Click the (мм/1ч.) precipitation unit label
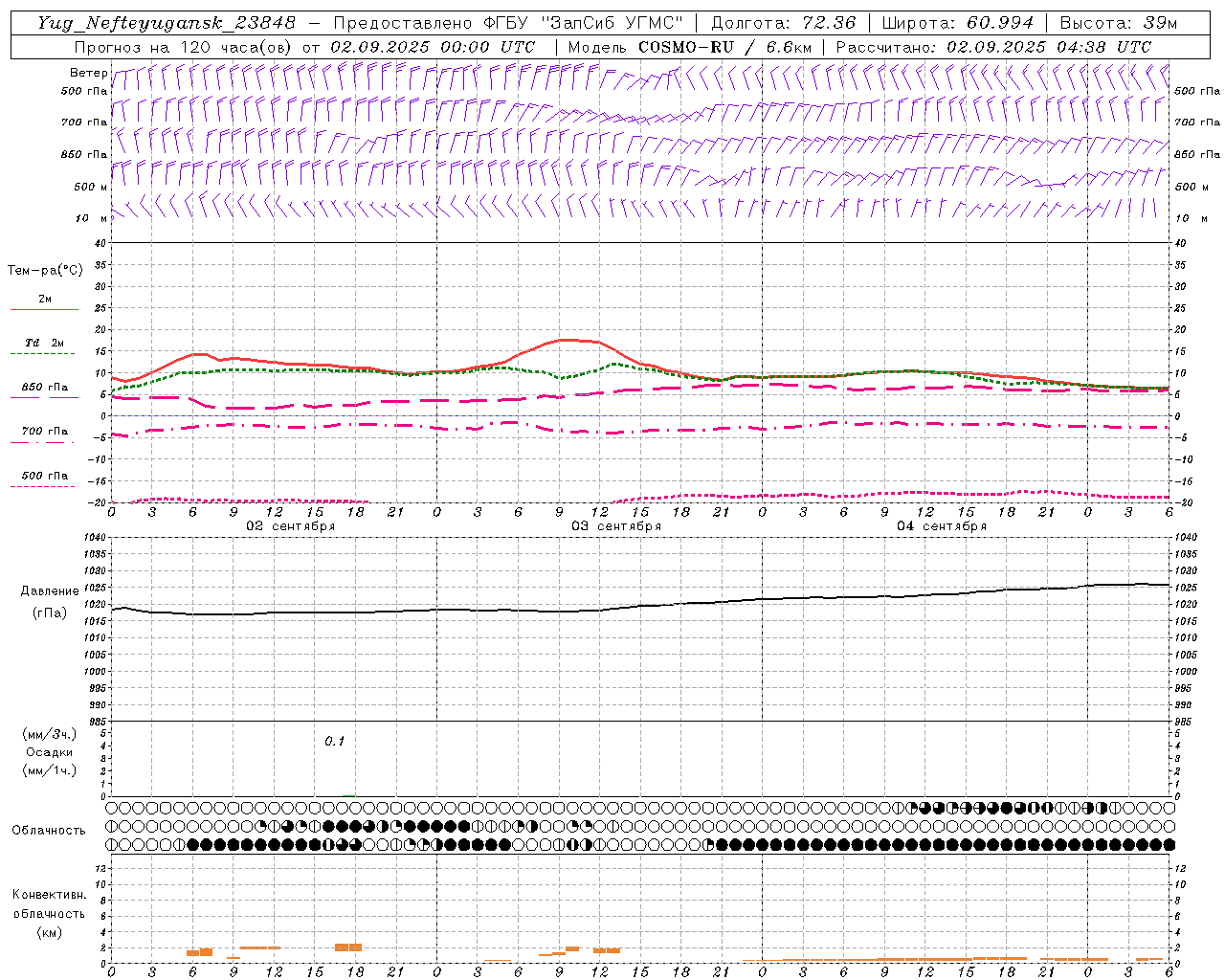Image resolution: width=1225 pixels, height=980 pixels. coord(50,770)
